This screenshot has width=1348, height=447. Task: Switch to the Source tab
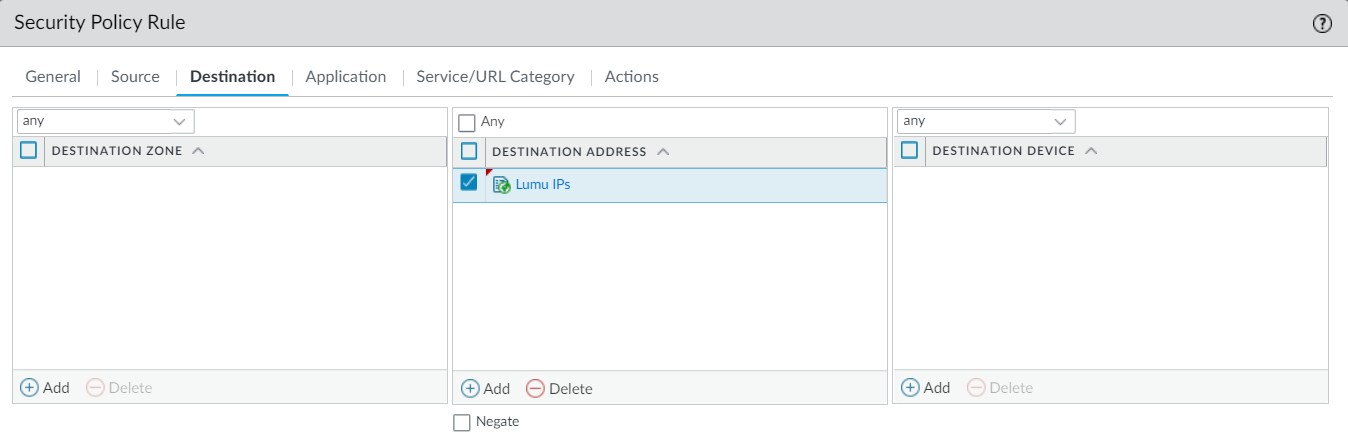(135, 77)
